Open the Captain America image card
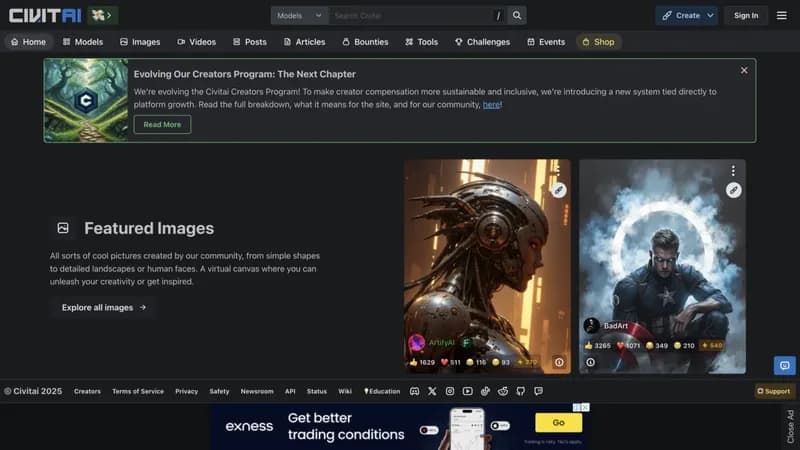 point(662,265)
